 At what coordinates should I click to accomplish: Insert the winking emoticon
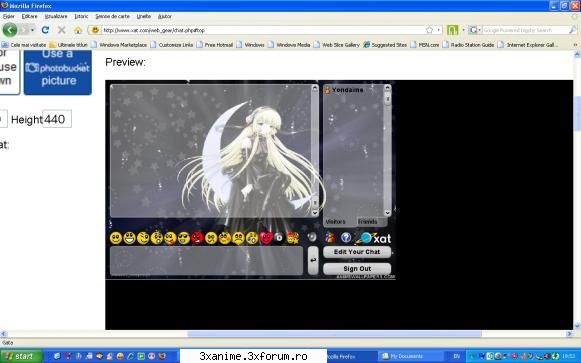tap(143, 238)
